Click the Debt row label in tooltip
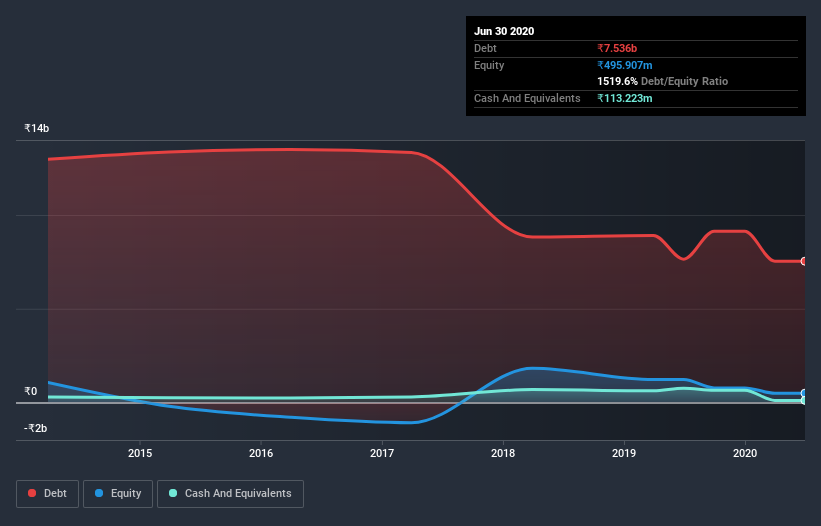The image size is (821, 526). [485, 48]
